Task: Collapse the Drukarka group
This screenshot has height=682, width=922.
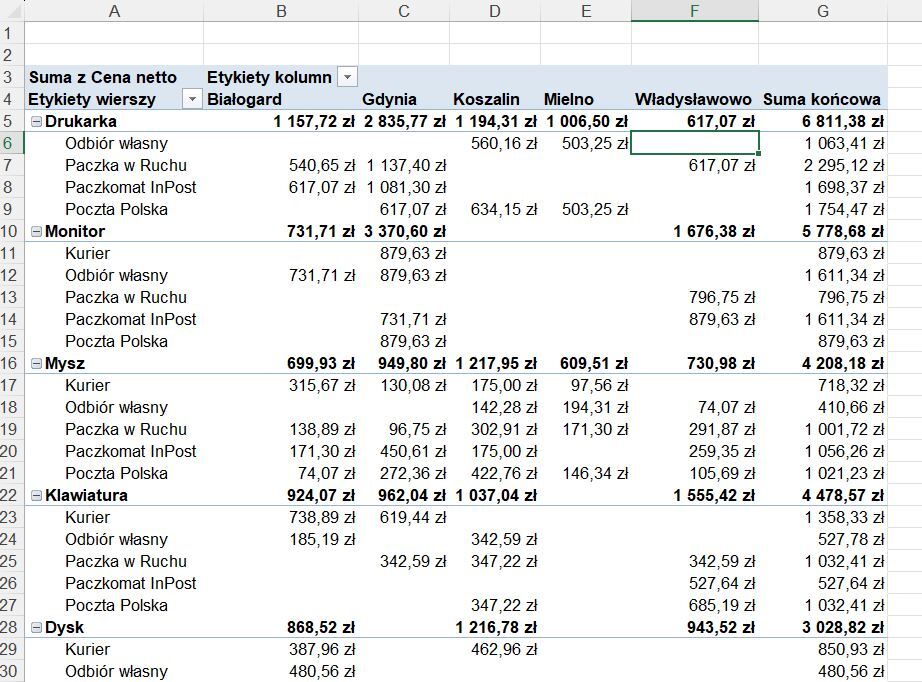Action: pyautogui.click(x=37, y=122)
